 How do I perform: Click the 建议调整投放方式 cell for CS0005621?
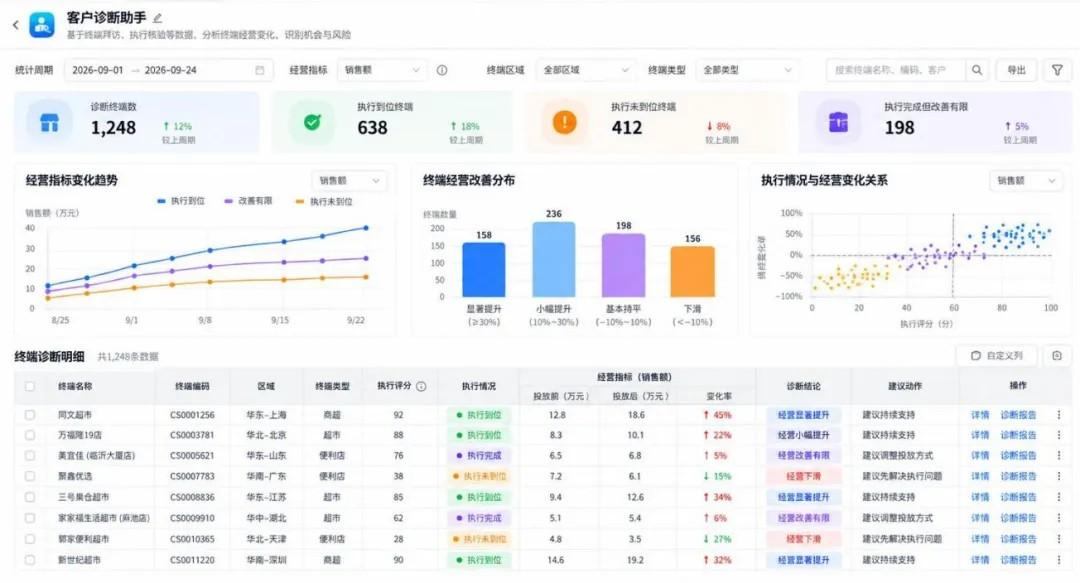(x=897, y=456)
